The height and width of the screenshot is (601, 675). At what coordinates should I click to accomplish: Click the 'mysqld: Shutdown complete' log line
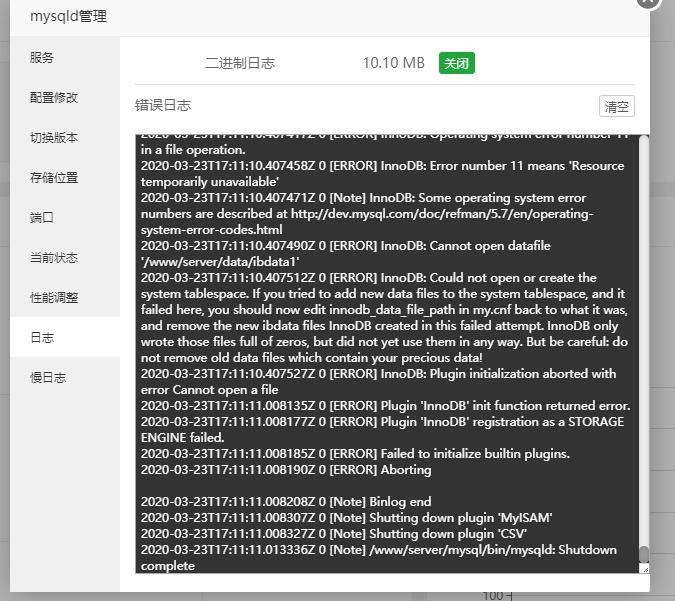click(x=379, y=558)
